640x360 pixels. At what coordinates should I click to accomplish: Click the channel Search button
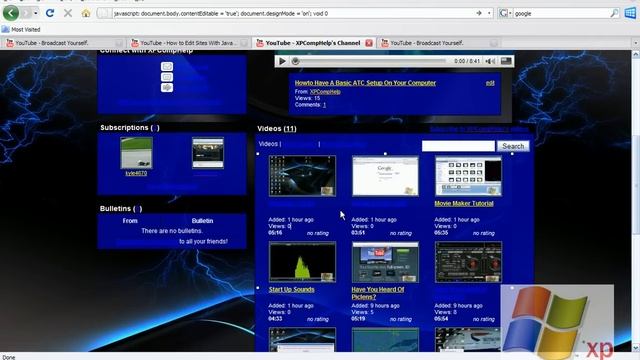click(513, 146)
